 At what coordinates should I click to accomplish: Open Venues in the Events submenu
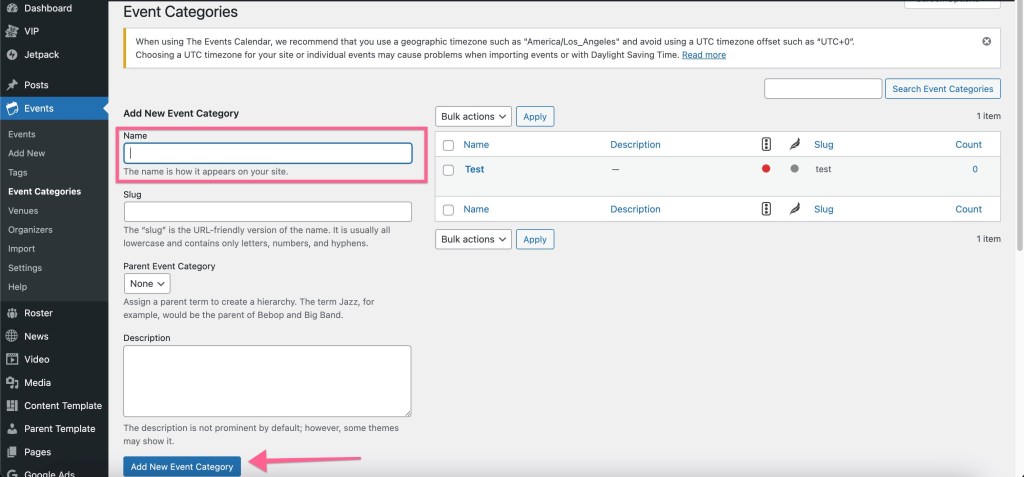click(x=23, y=211)
